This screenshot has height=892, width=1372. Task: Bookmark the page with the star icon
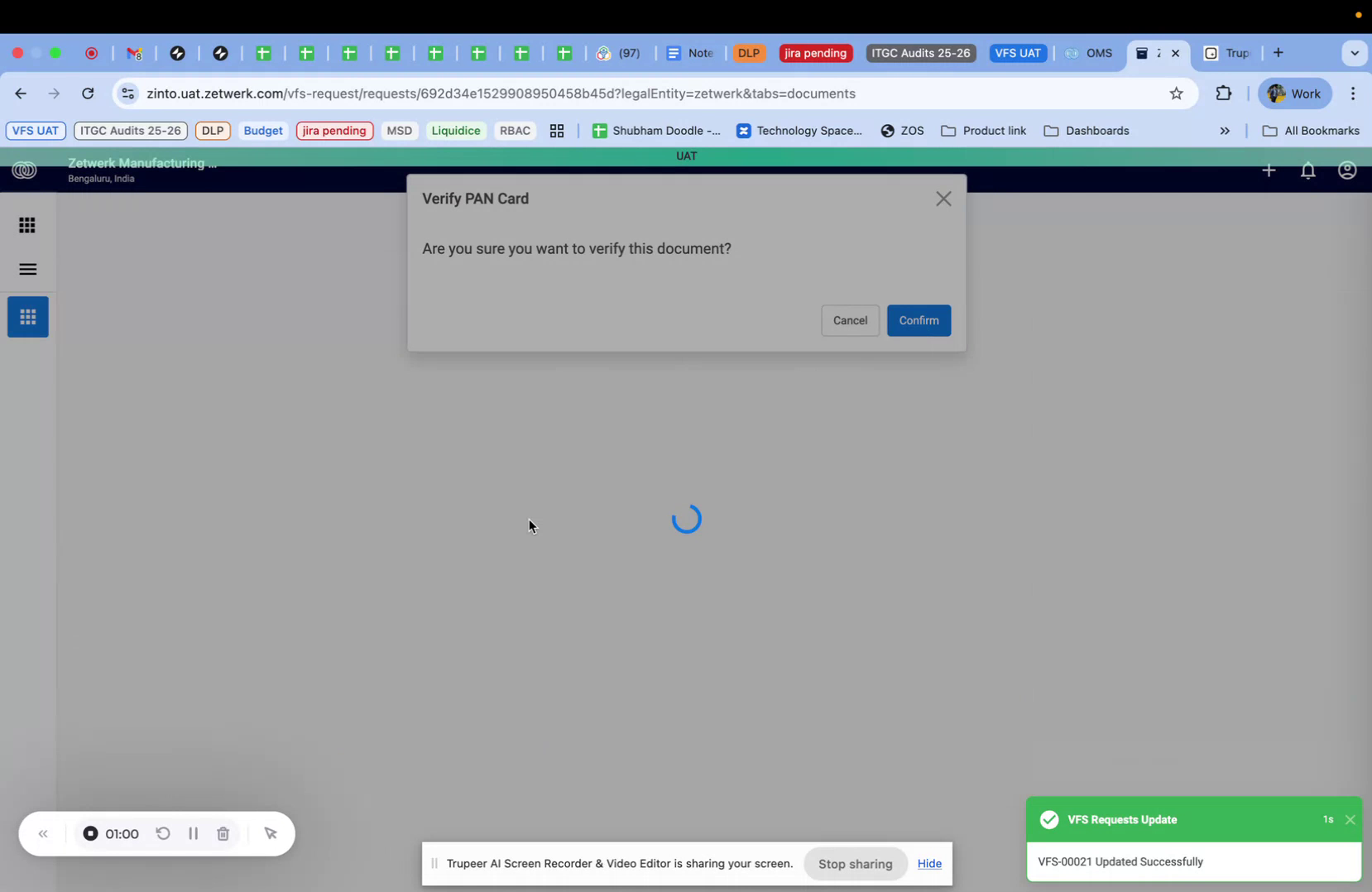pos(1177,93)
